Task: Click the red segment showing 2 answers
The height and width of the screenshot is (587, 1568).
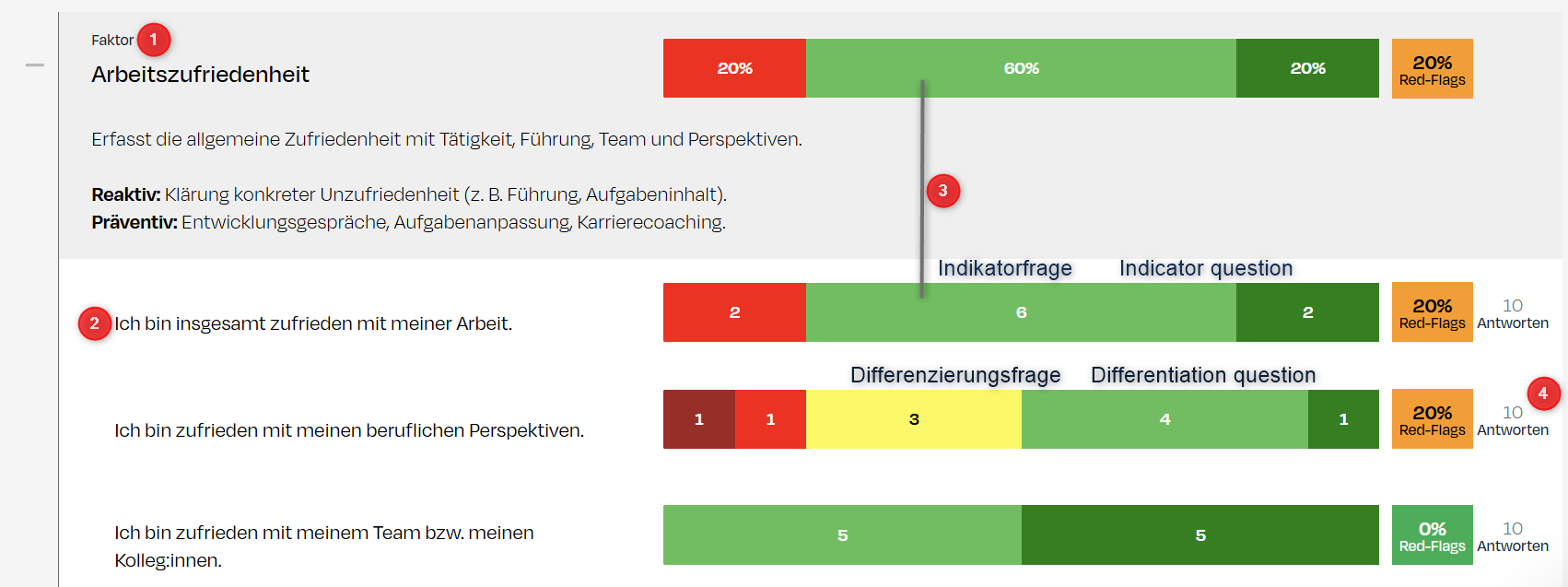Action: (734, 312)
